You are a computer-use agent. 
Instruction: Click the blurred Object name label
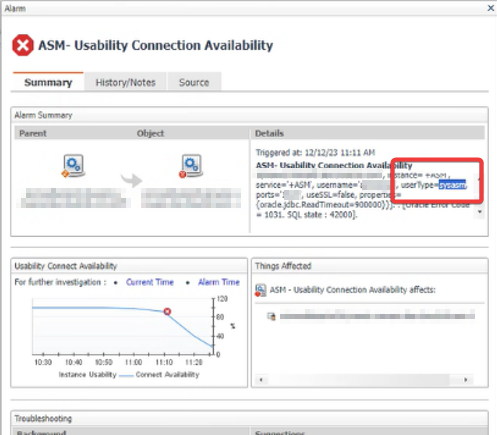(191, 198)
